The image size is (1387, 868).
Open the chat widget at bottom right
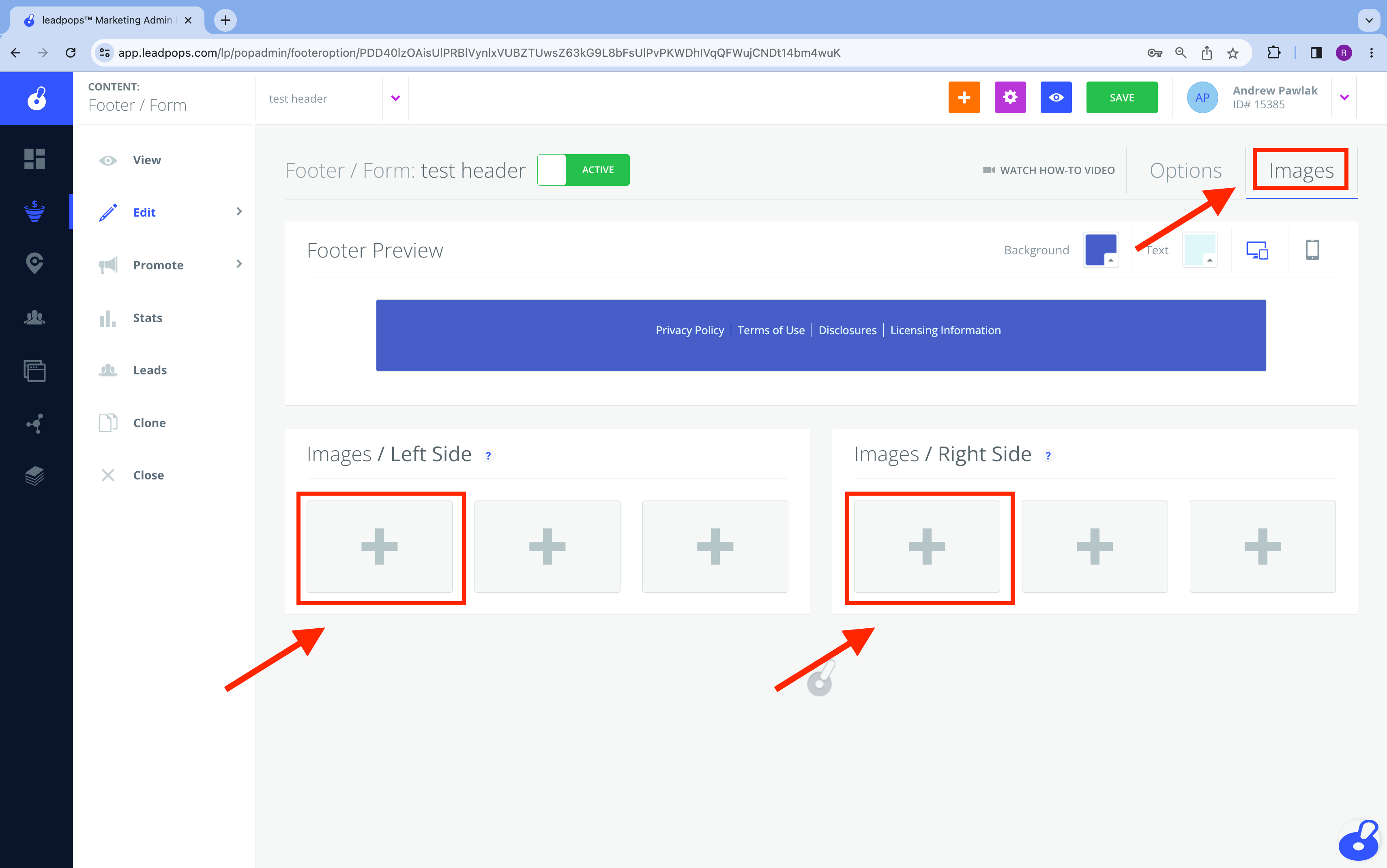coord(1358,841)
